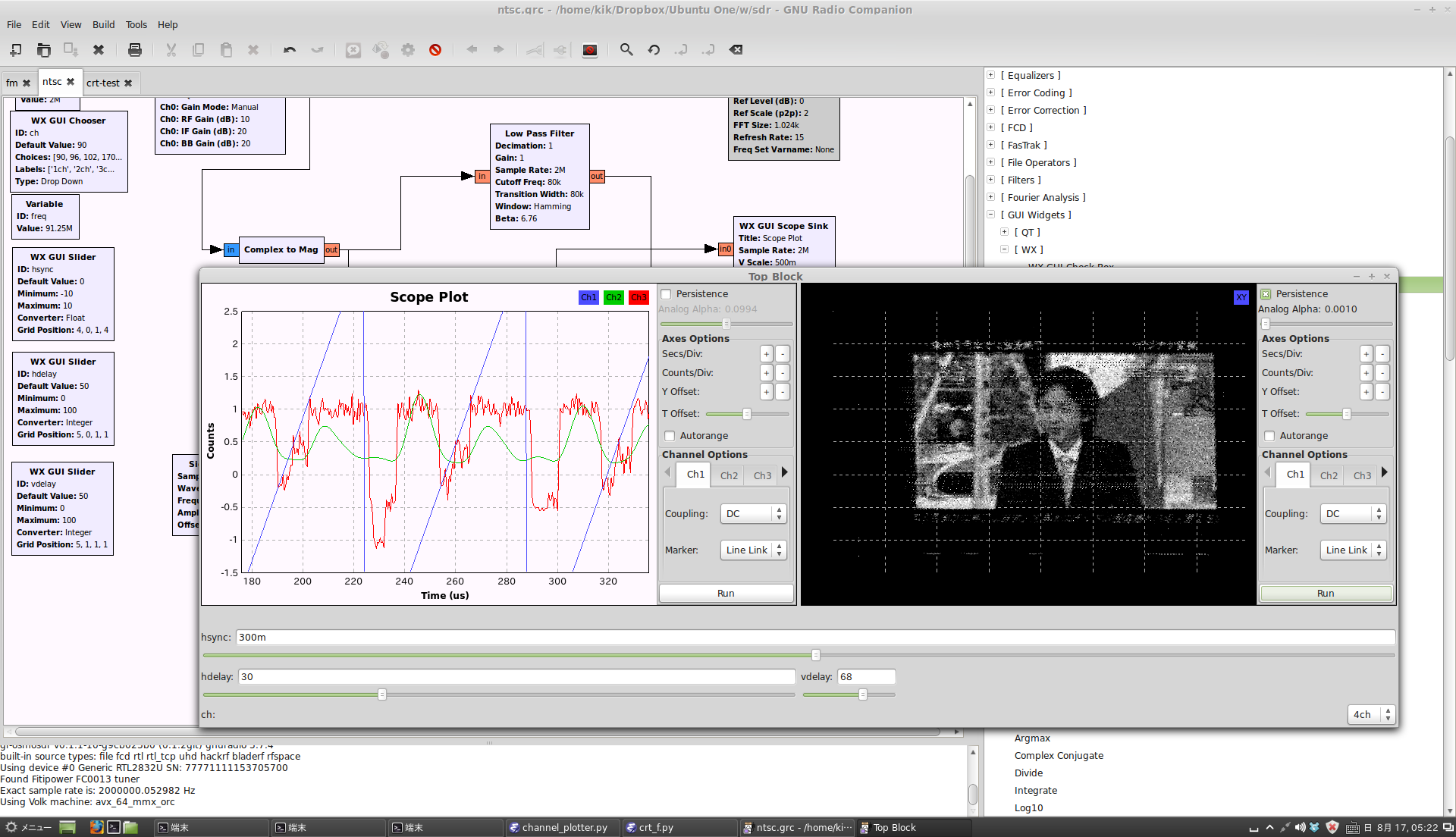Screen dimensions: 1456x837
Task: Expand the Filters category in block tree
Action: point(990,180)
